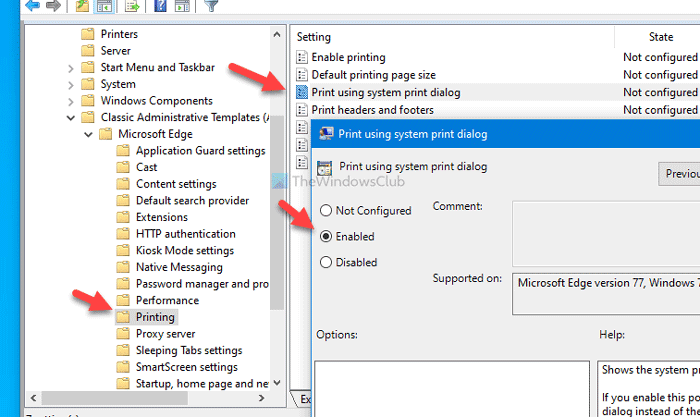The height and width of the screenshot is (417, 700).
Task: Select the Not Configured radio button
Action: pos(326,210)
